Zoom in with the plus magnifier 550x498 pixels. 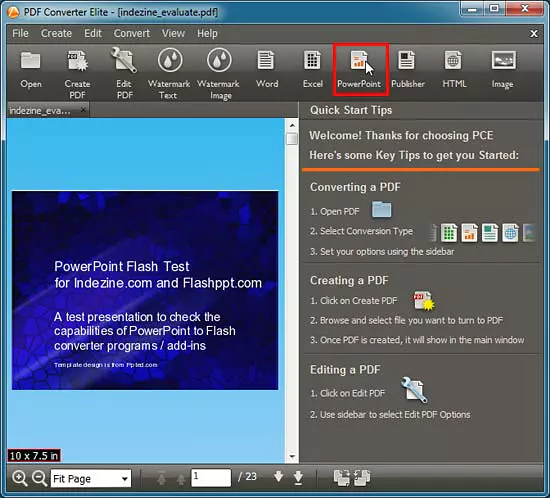click(19, 478)
